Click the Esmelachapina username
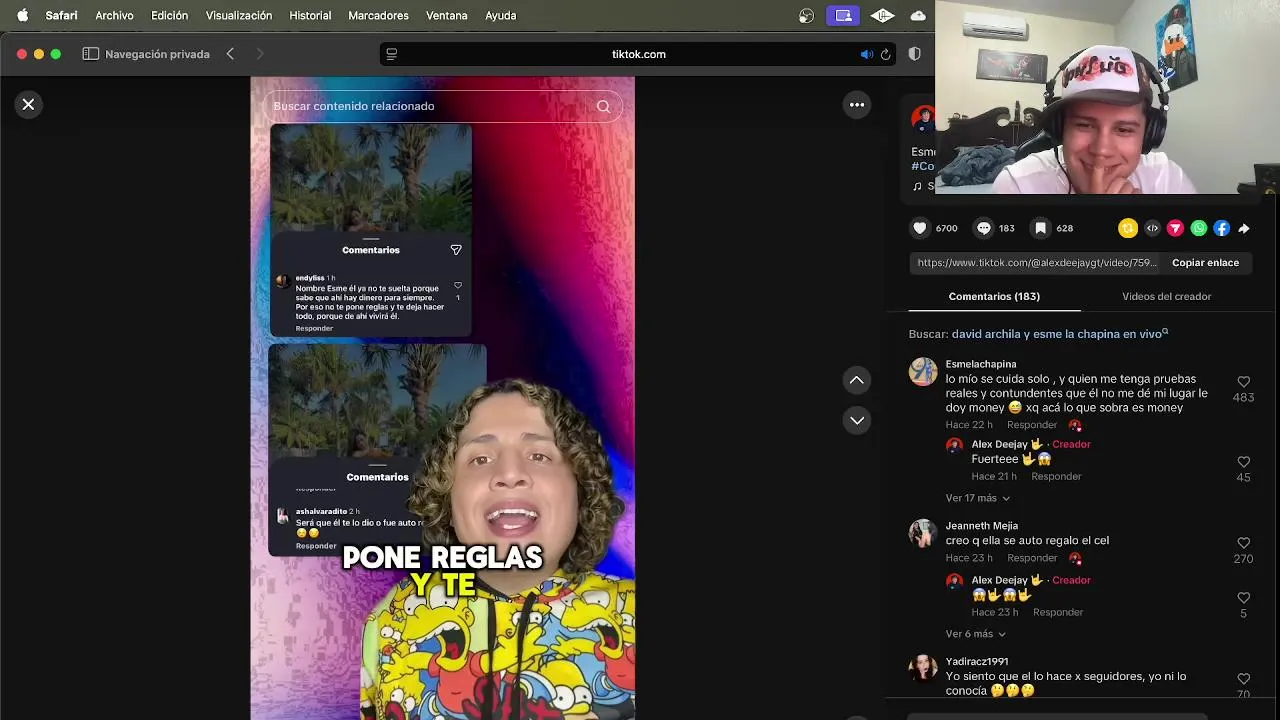1280x720 pixels. click(980, 364)
